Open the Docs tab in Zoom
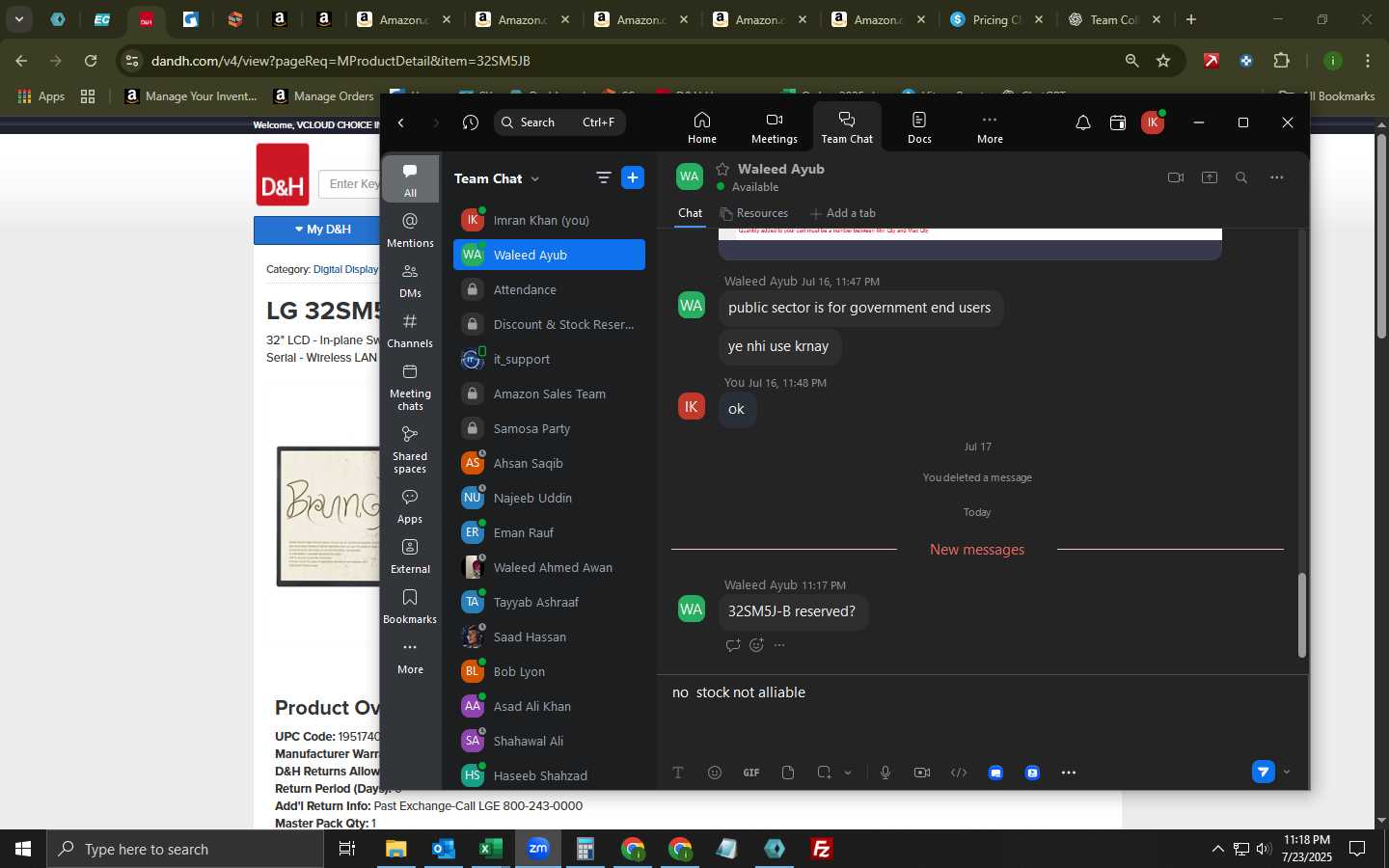This screenshot has height=868, width=1389. (x=919, y=127)
